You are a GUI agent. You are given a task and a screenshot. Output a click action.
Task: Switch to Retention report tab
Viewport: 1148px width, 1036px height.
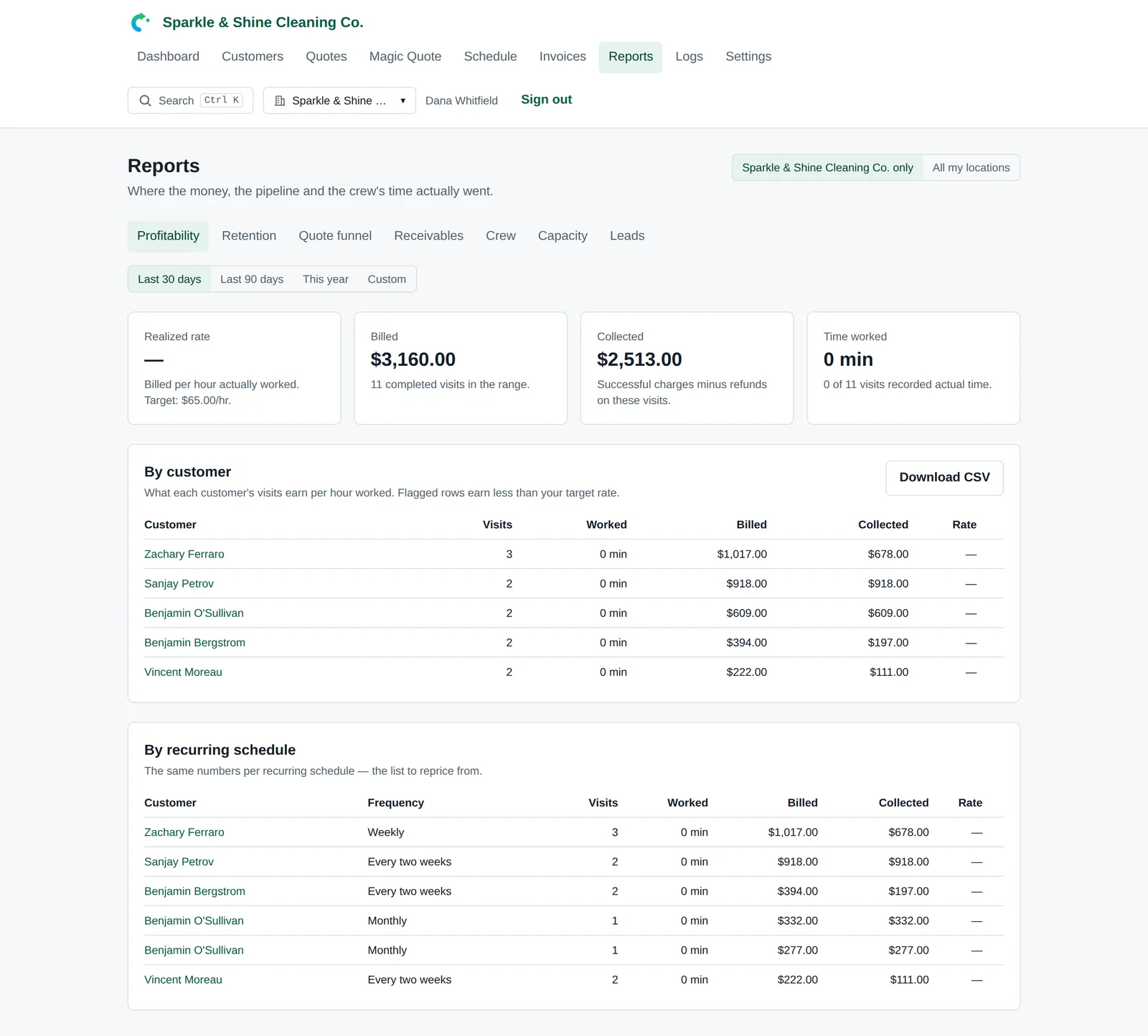coord(249,236)
